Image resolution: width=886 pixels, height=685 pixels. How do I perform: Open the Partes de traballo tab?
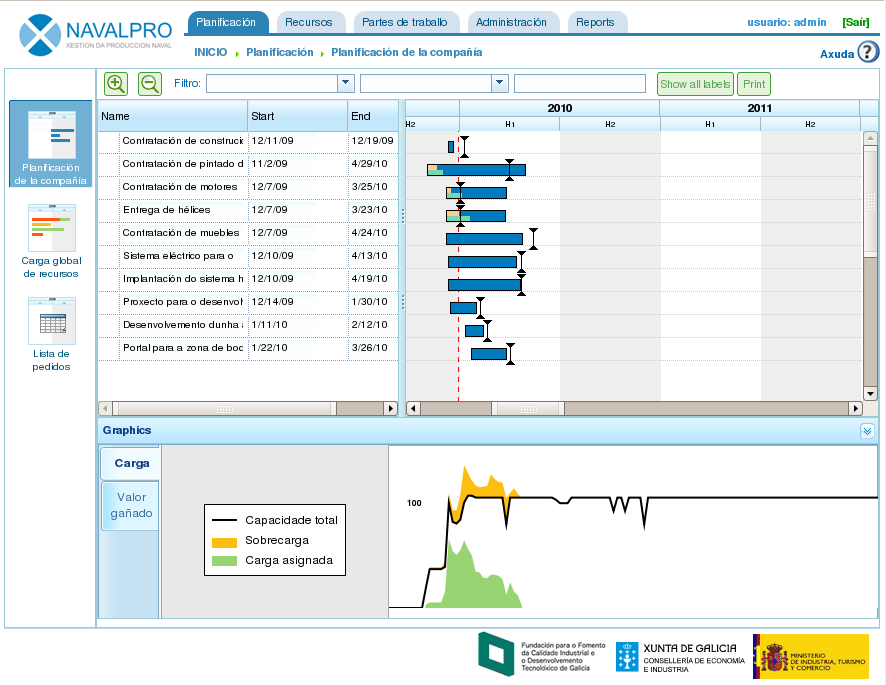tap(407, 22)
